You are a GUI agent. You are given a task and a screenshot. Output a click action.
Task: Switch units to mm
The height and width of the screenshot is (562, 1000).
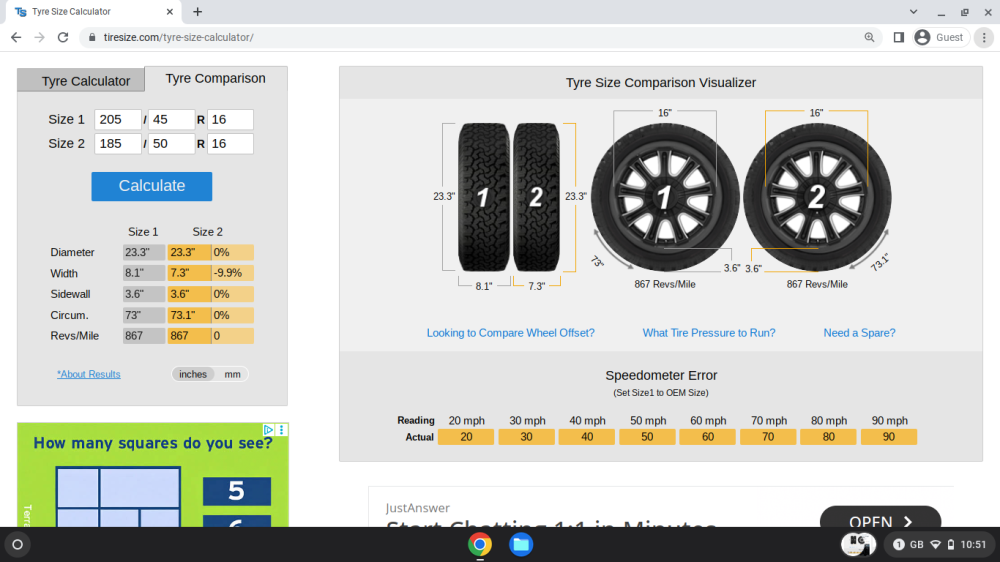232,374
